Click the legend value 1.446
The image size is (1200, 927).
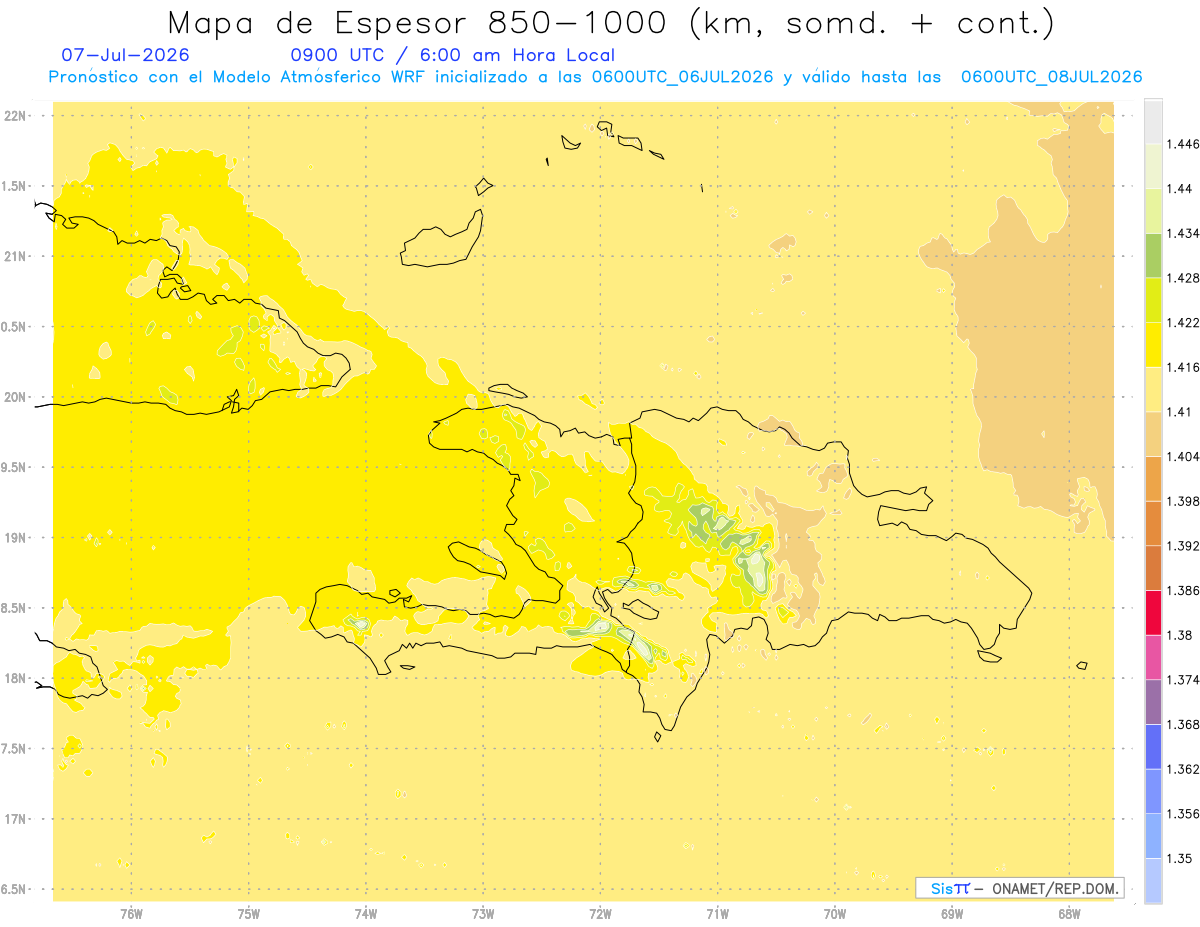tap(1183, 144)
